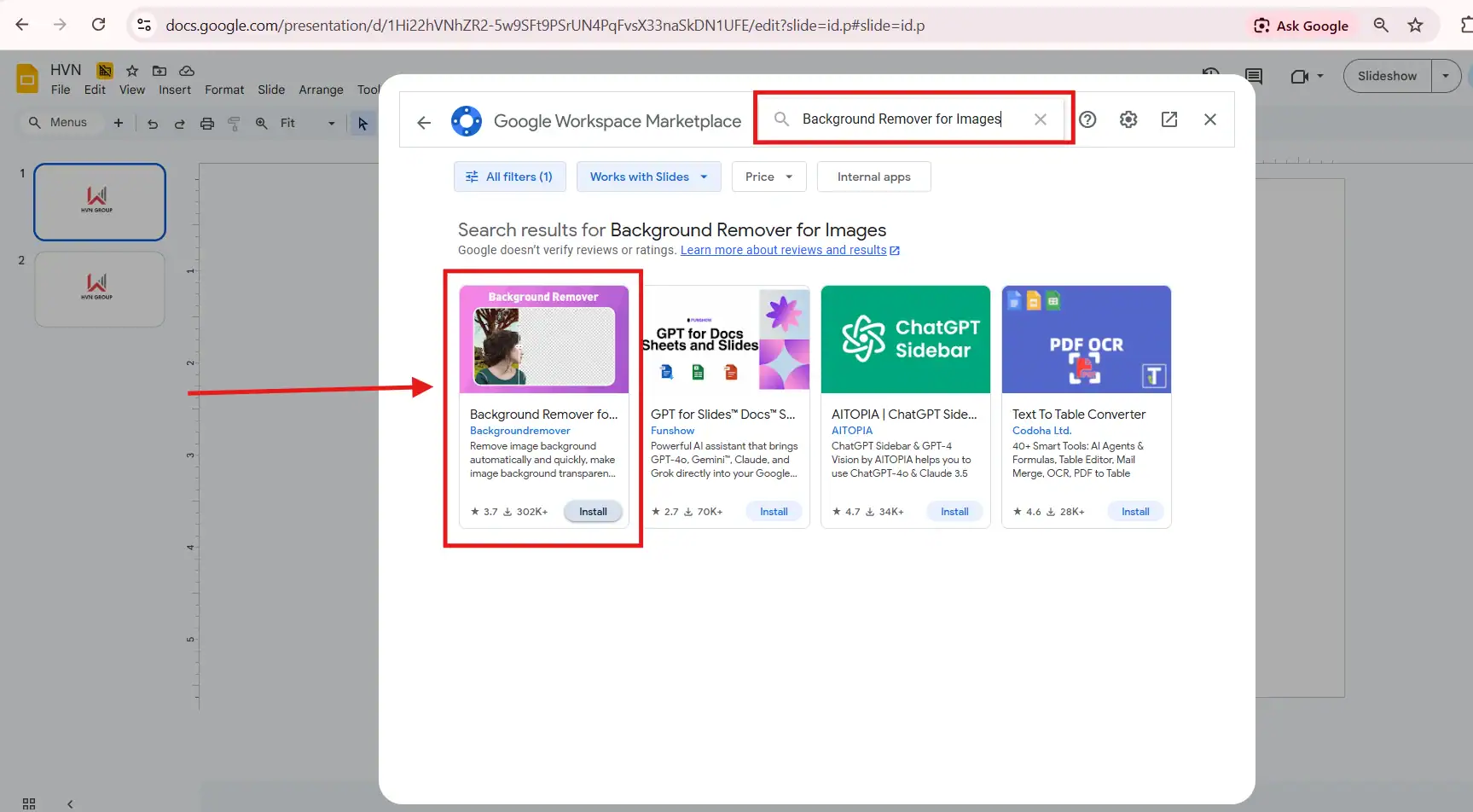This screenshot has height=812, width=1473.
Task: Click All filters to toggle filter panel
Action: (509, 177)
